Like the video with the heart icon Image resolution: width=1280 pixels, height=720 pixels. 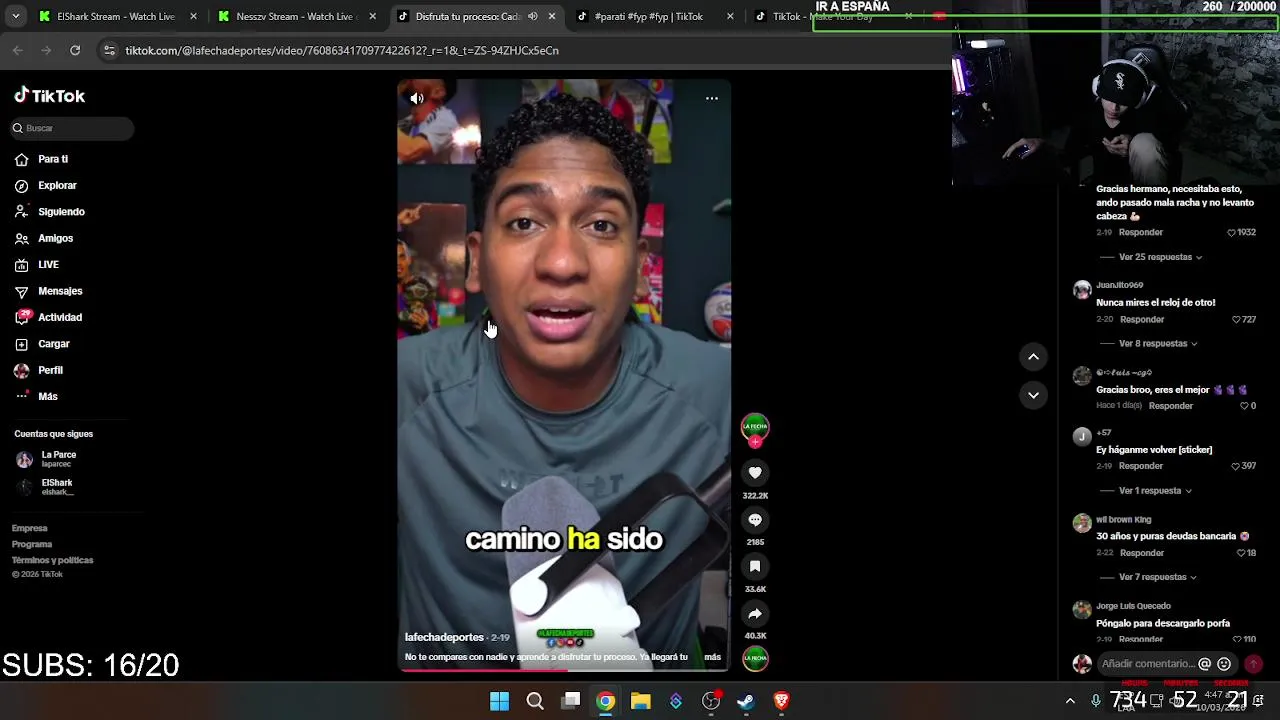click(x=755, y=473)
